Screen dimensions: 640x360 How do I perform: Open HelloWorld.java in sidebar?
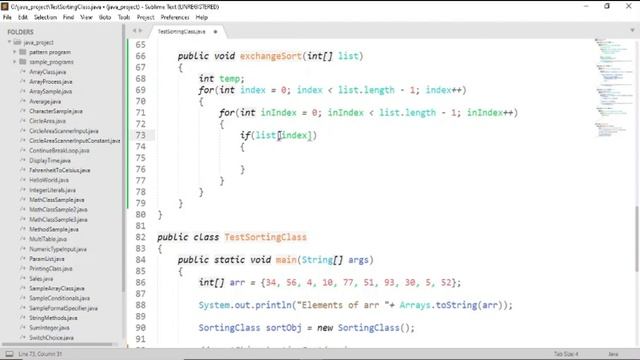49,180
